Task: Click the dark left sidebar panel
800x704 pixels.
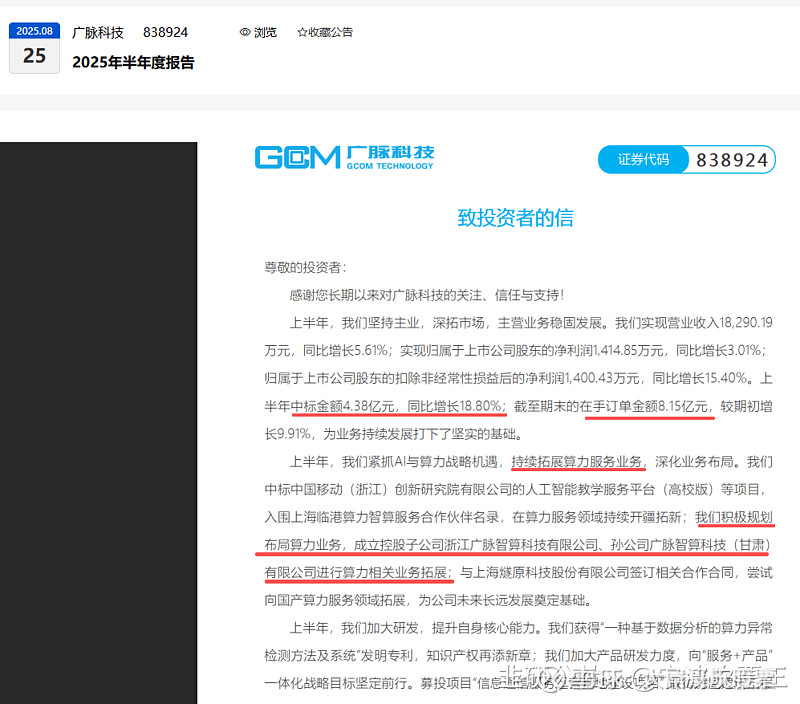Action: 98,423
